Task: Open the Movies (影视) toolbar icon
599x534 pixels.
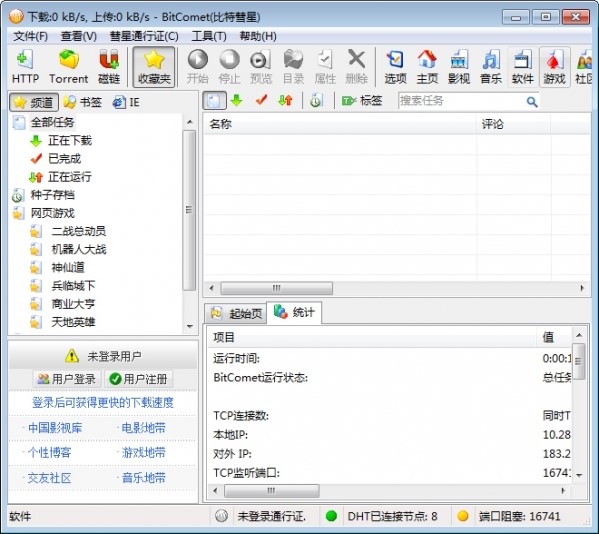Action: [x=459, y=67]
